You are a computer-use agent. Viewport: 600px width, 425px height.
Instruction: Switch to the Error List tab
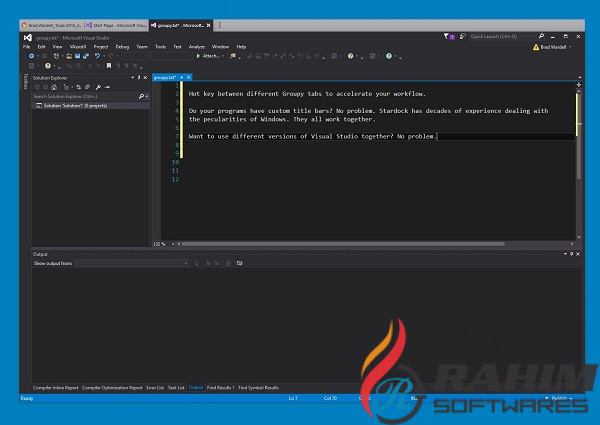(x=155, y=388)
